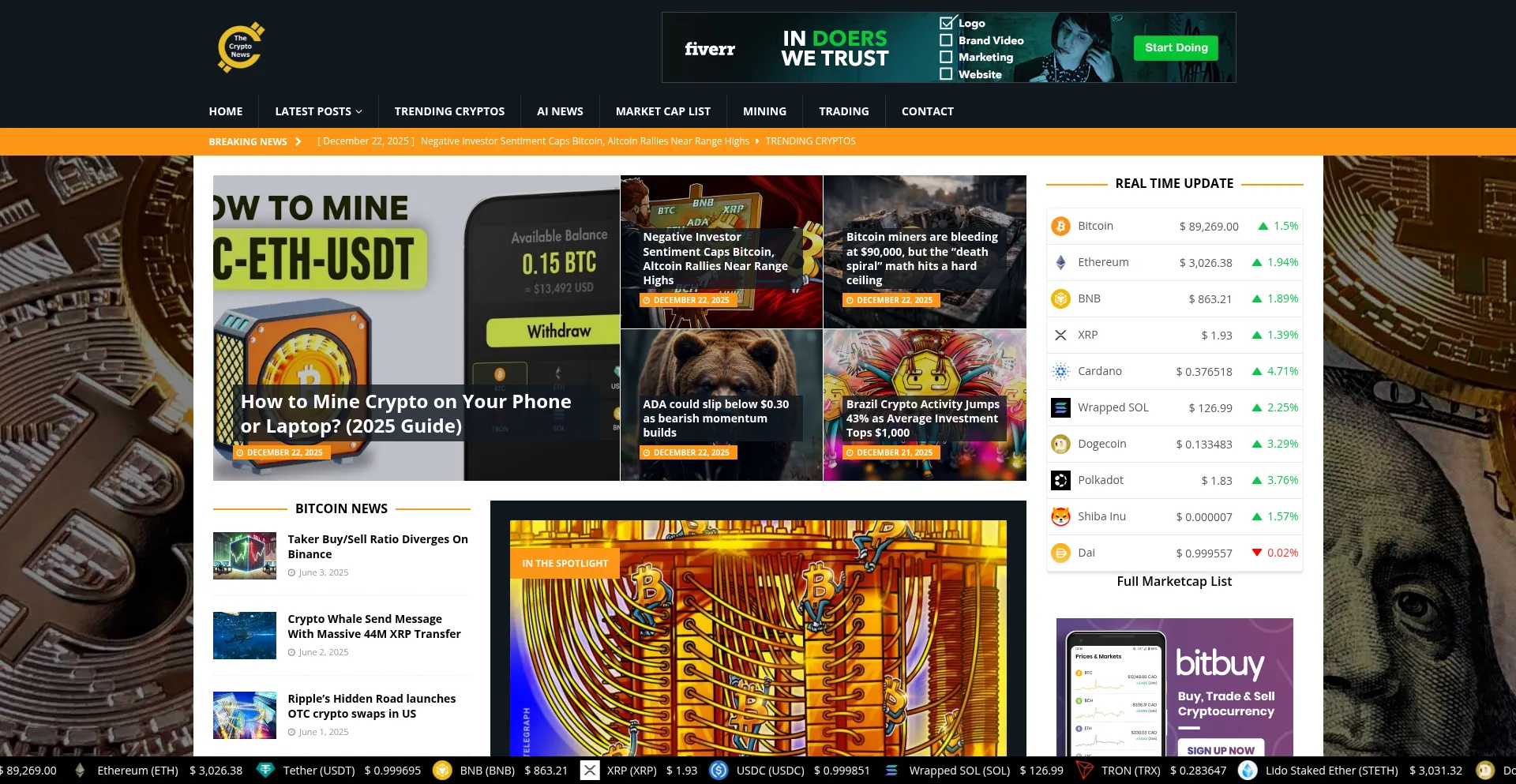Uncheck the Logo checkbox in the Fiverr banner
Image resolution: width=1516 pixels, height=784 pixels.
[945, 23]
